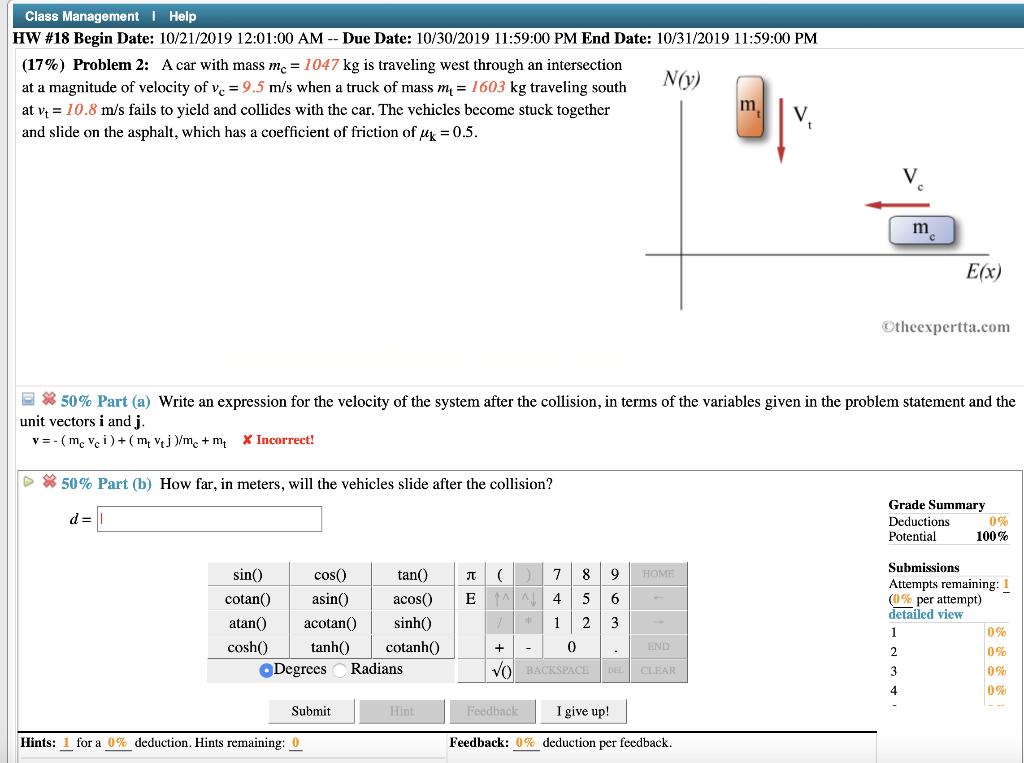This screenshot has height=763, width=1024.
Task: Click the Submit button
Action: pyautogui.click(x=310, y=711)
